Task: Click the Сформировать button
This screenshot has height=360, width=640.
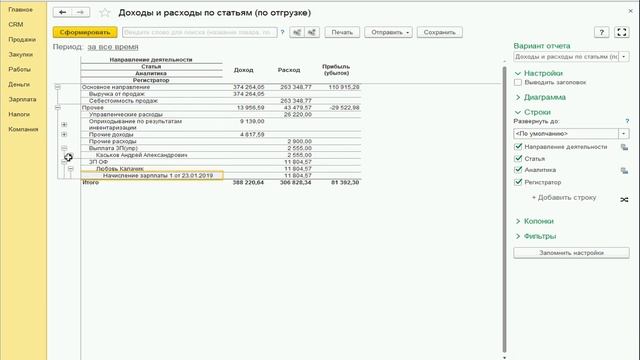Action: pos(85,32)
